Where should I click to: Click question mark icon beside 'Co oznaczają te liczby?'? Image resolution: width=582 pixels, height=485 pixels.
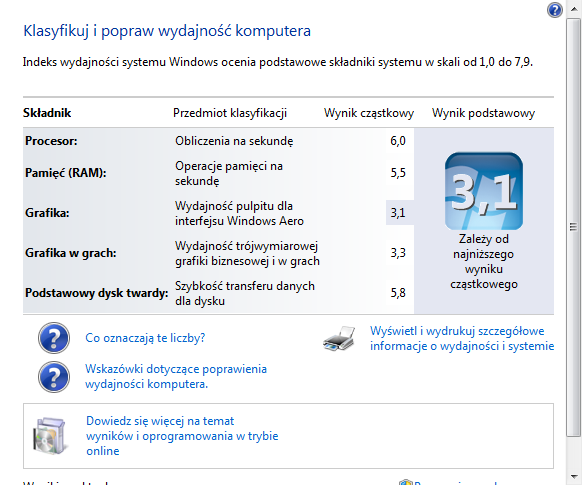pyautogui.click(x=54, y=338)
